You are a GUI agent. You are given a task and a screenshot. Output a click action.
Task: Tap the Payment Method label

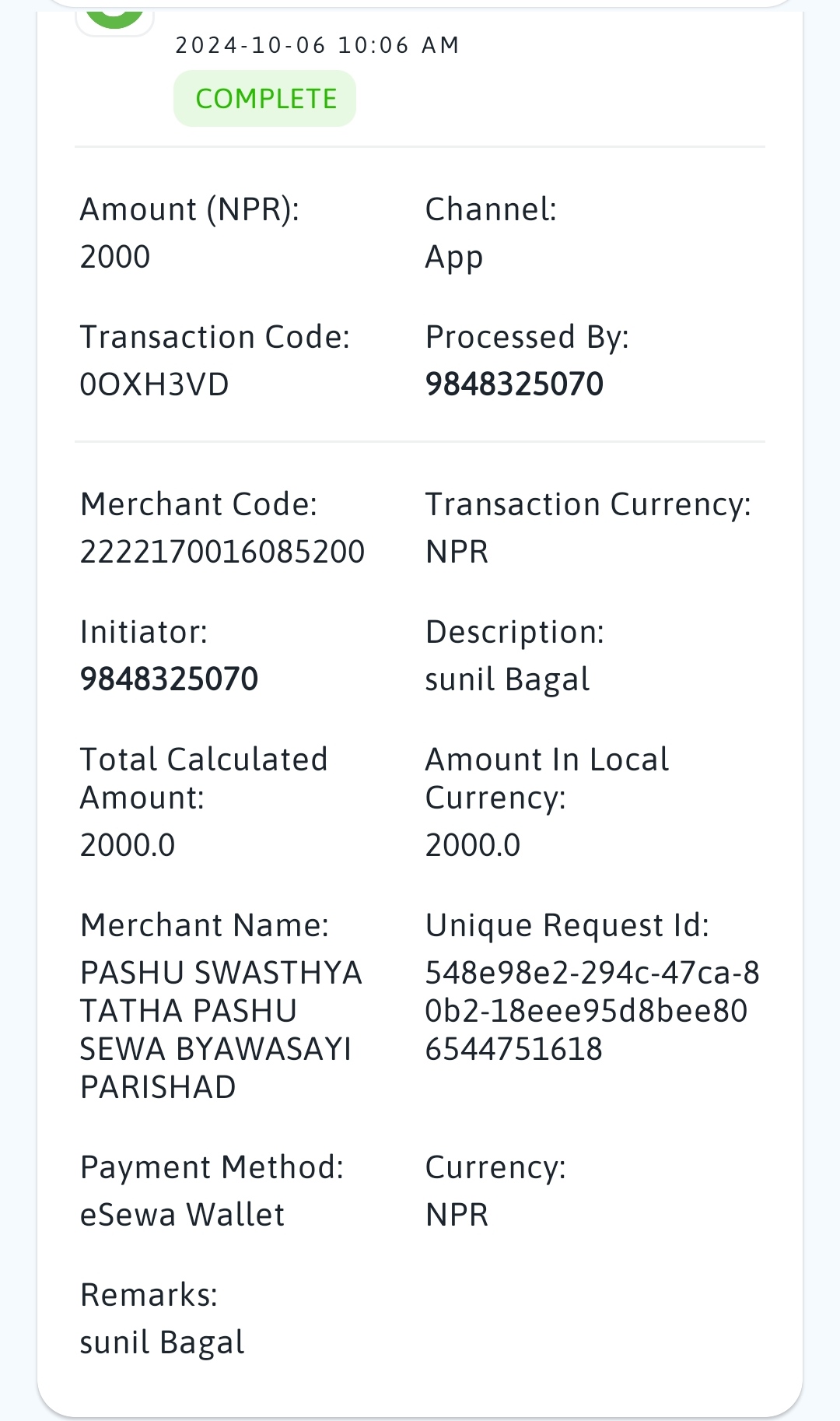pos(212,1167)
